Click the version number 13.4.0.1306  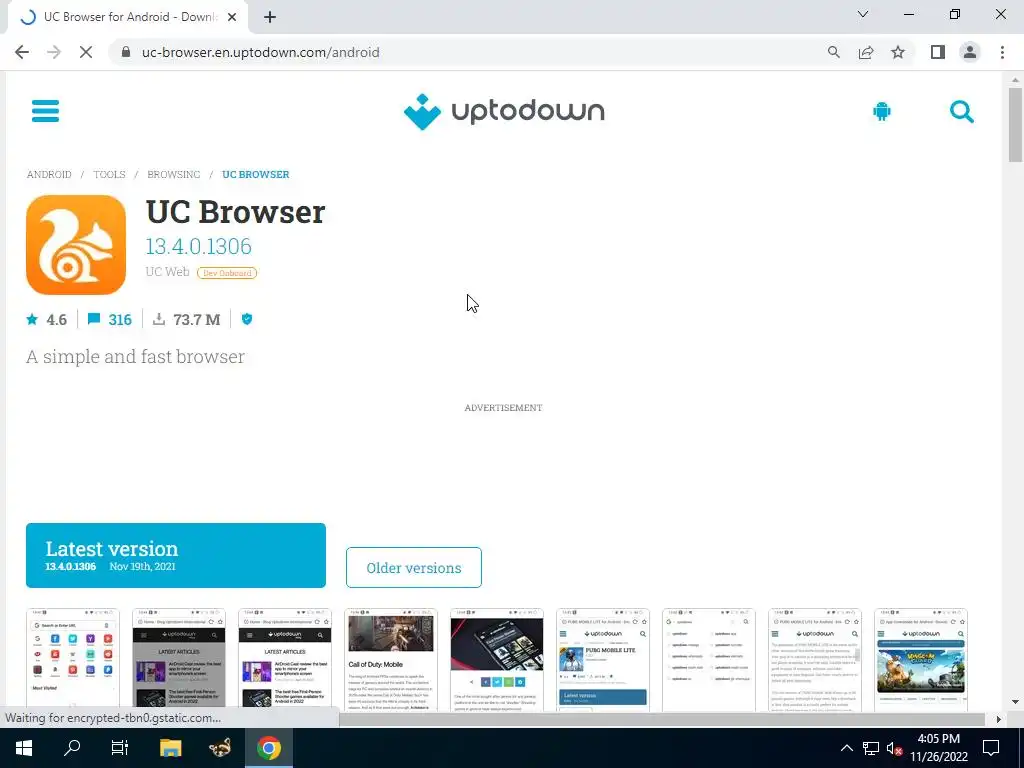[x=199, y=246]
